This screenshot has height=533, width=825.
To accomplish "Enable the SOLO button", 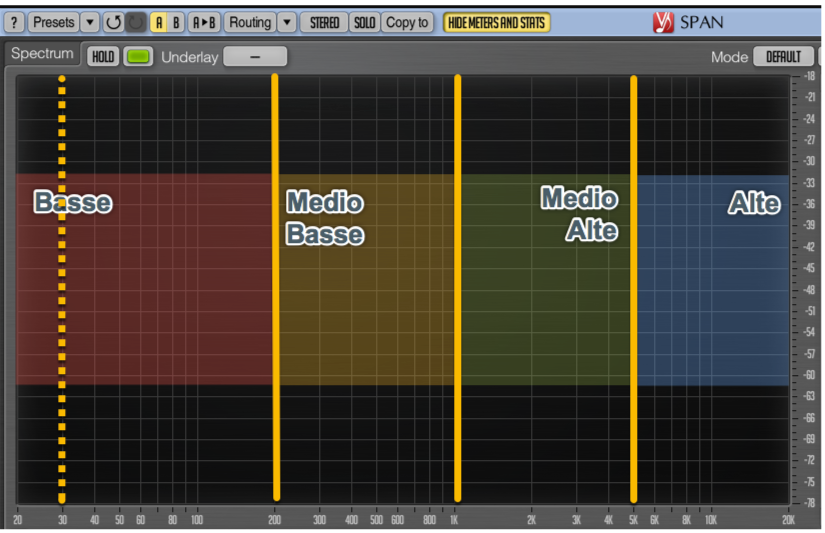I will click(x=364, y=22).
